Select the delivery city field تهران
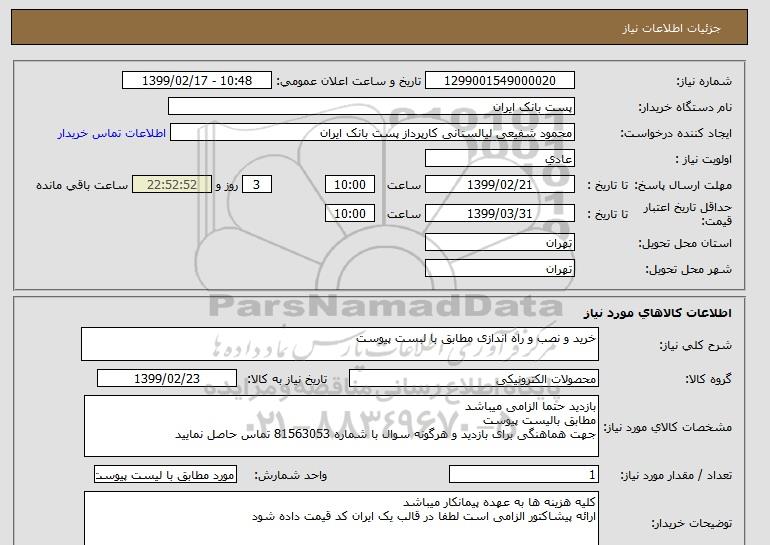Viewport: 770px width, 545px height. click(x=499, y=269)
